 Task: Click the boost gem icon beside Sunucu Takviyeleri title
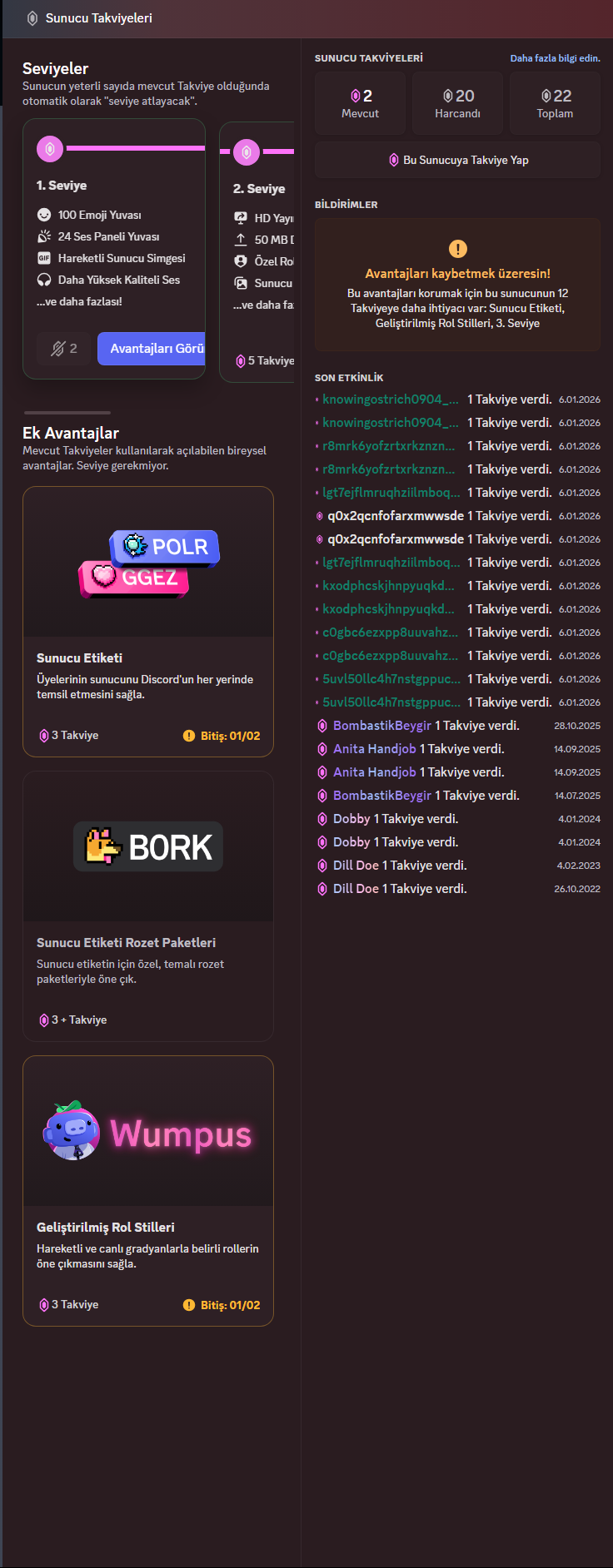pos(32,18)
